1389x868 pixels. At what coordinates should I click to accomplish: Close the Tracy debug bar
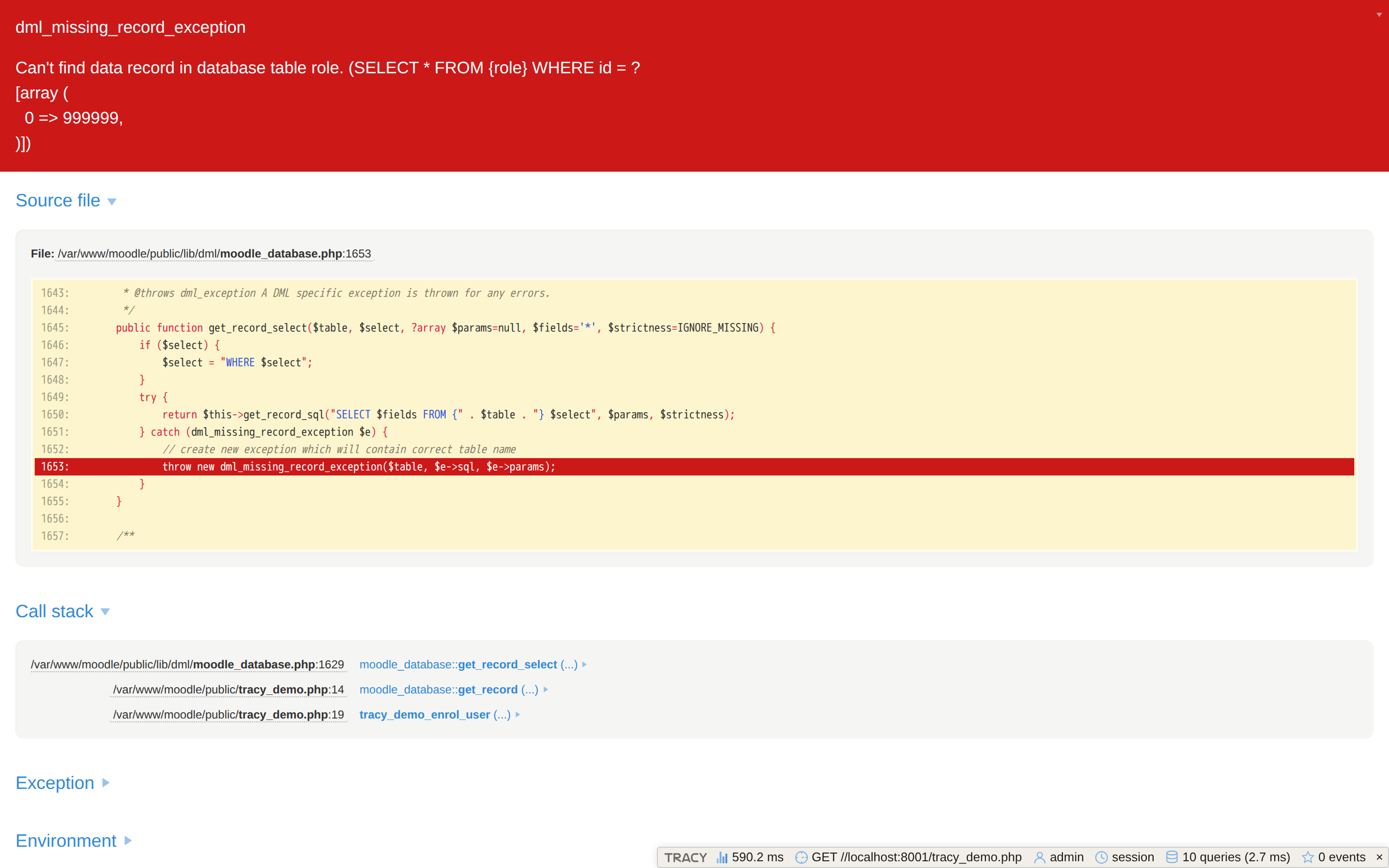(x=1379, y=858)
